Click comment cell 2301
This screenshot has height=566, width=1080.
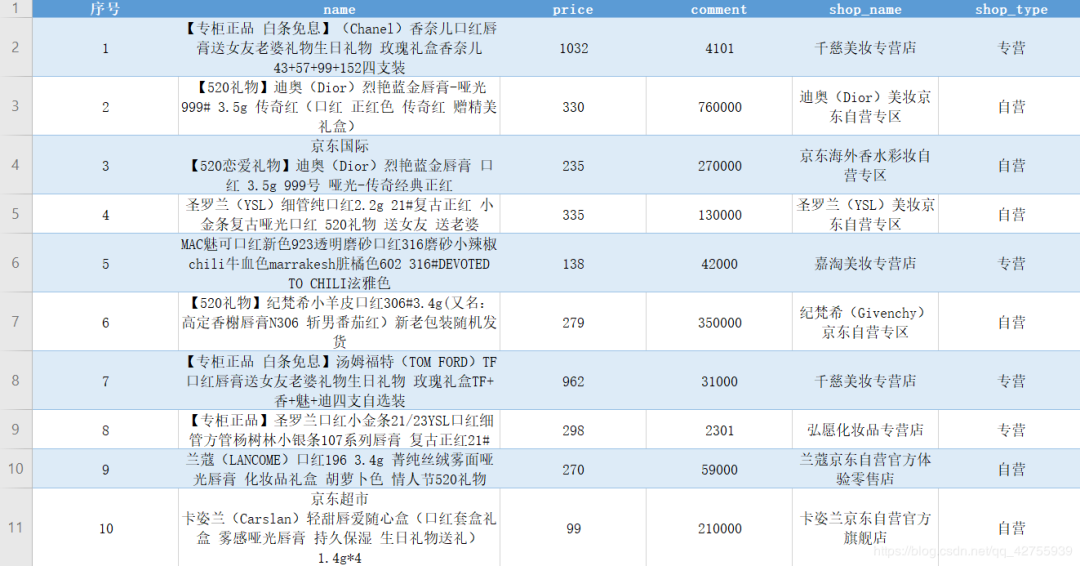(x=719, y=430)
